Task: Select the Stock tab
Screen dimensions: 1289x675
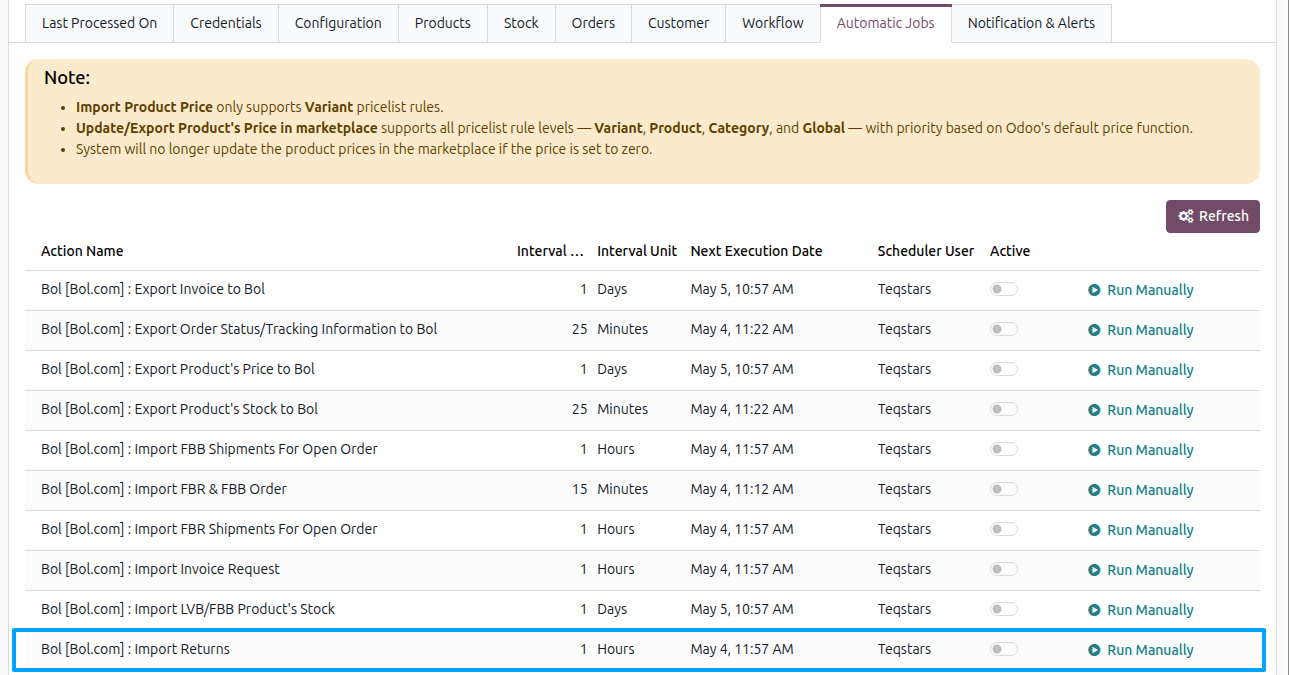Action: coord(521,23)
